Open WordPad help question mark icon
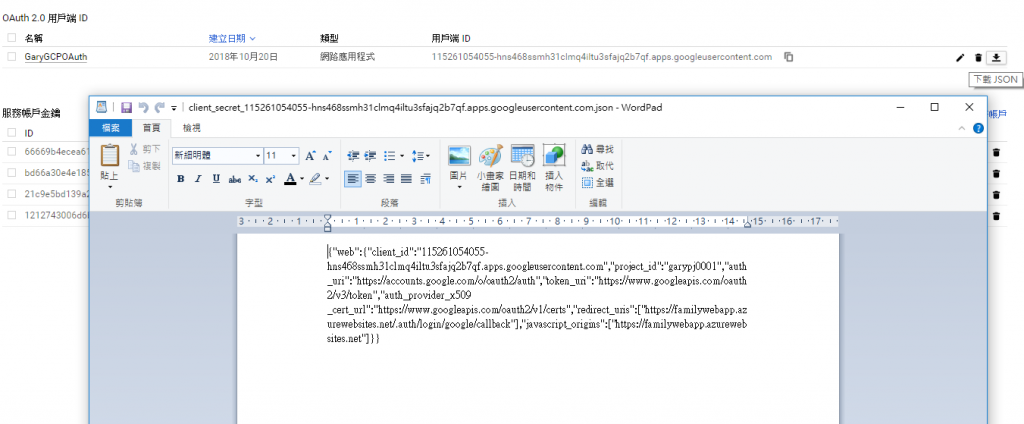This screenshot has width=1024, height=424. coord(978,128)
